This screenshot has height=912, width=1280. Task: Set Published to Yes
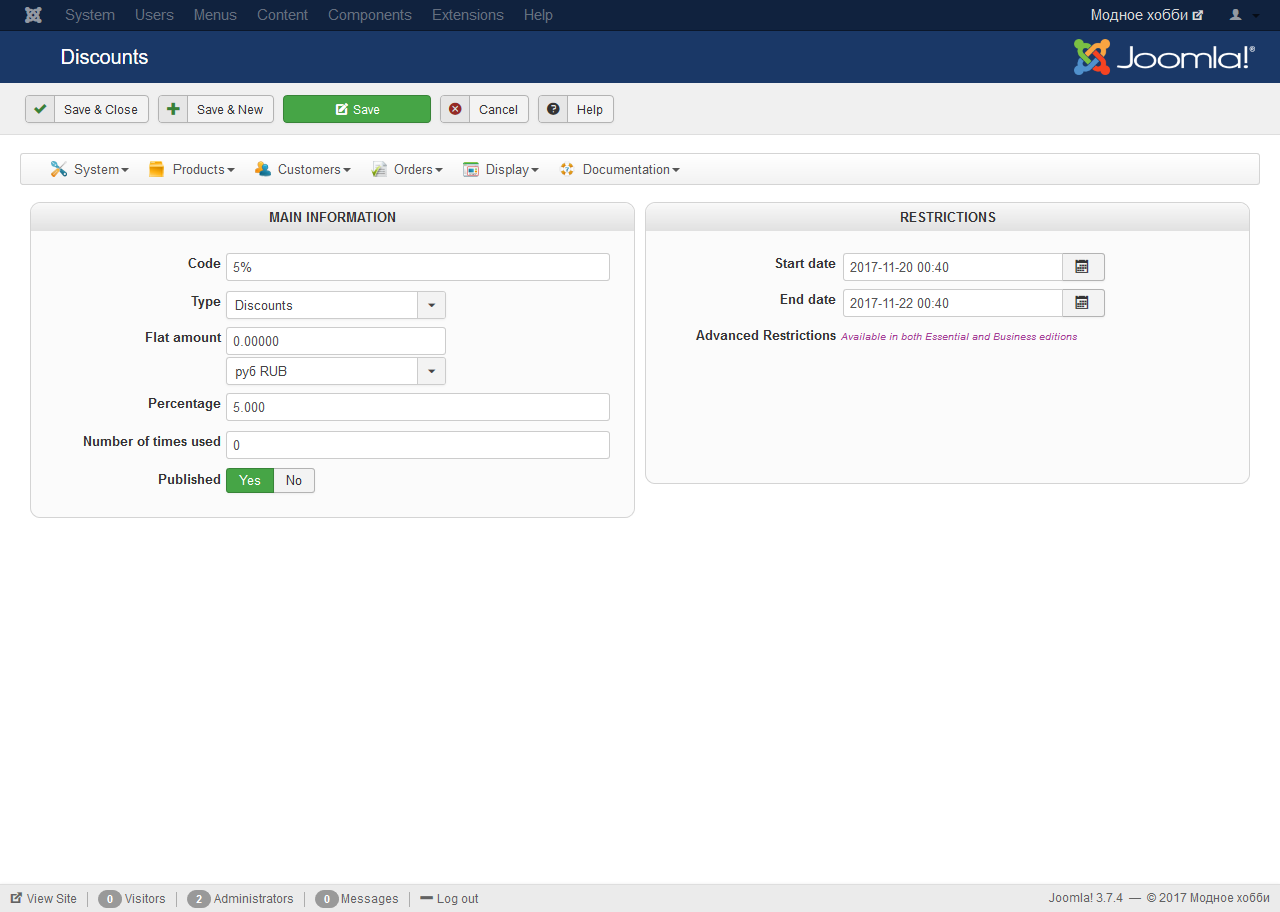[250, 481]
